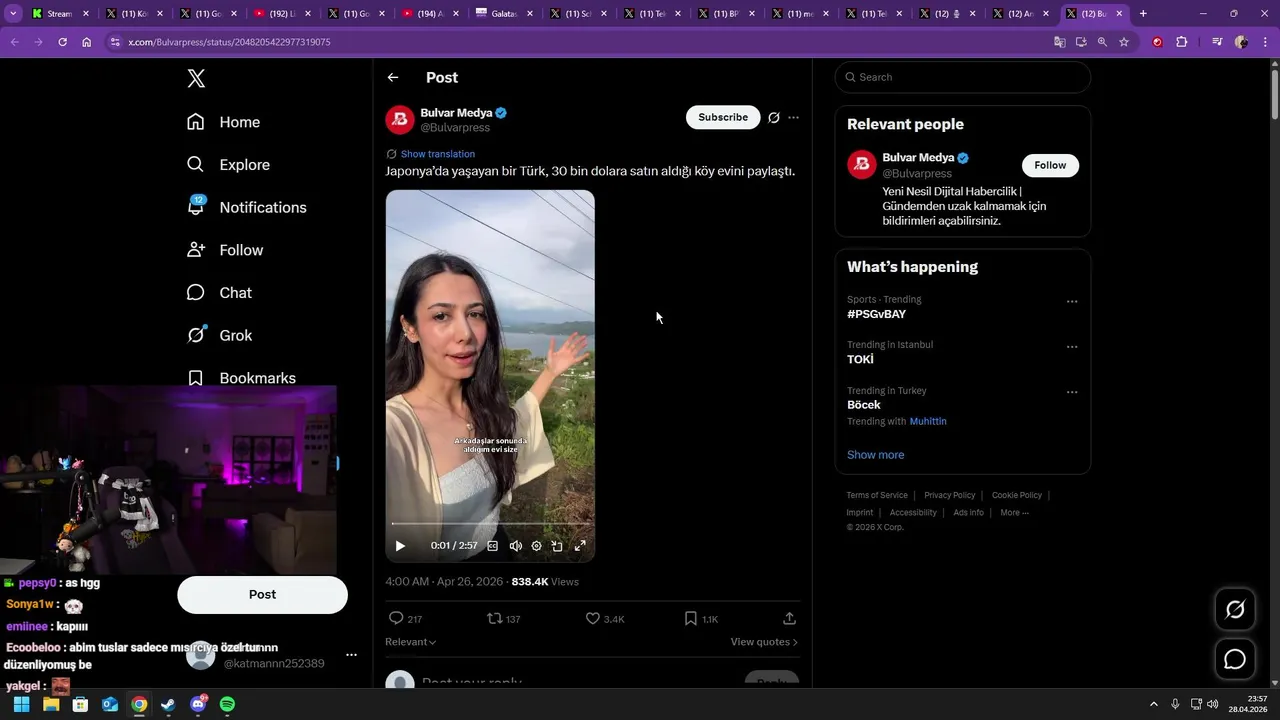Click the share post icon
Image resolution: width=1280 pixels, height=720 pixels.
click(x=789, y=619)
